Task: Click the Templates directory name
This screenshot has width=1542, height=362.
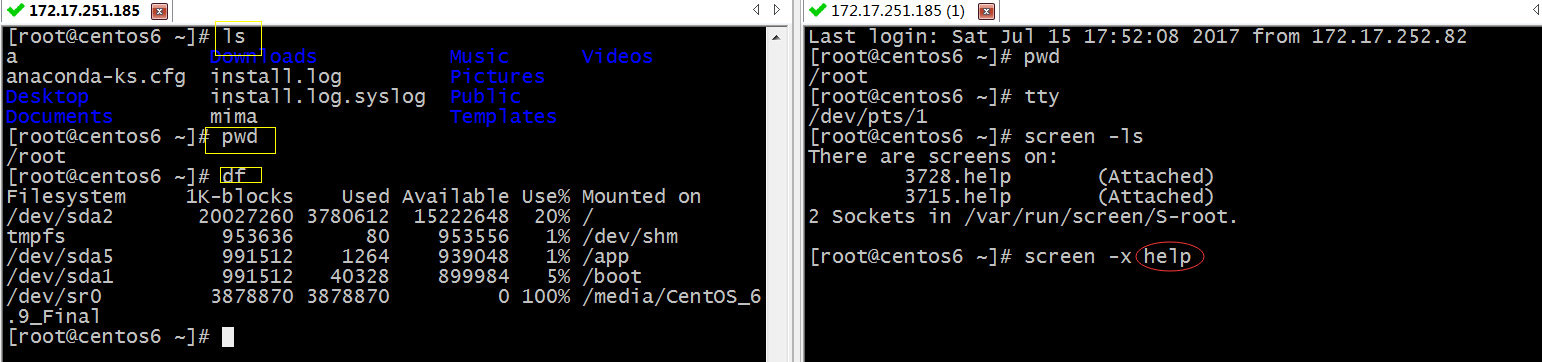Action: [503, 117]
